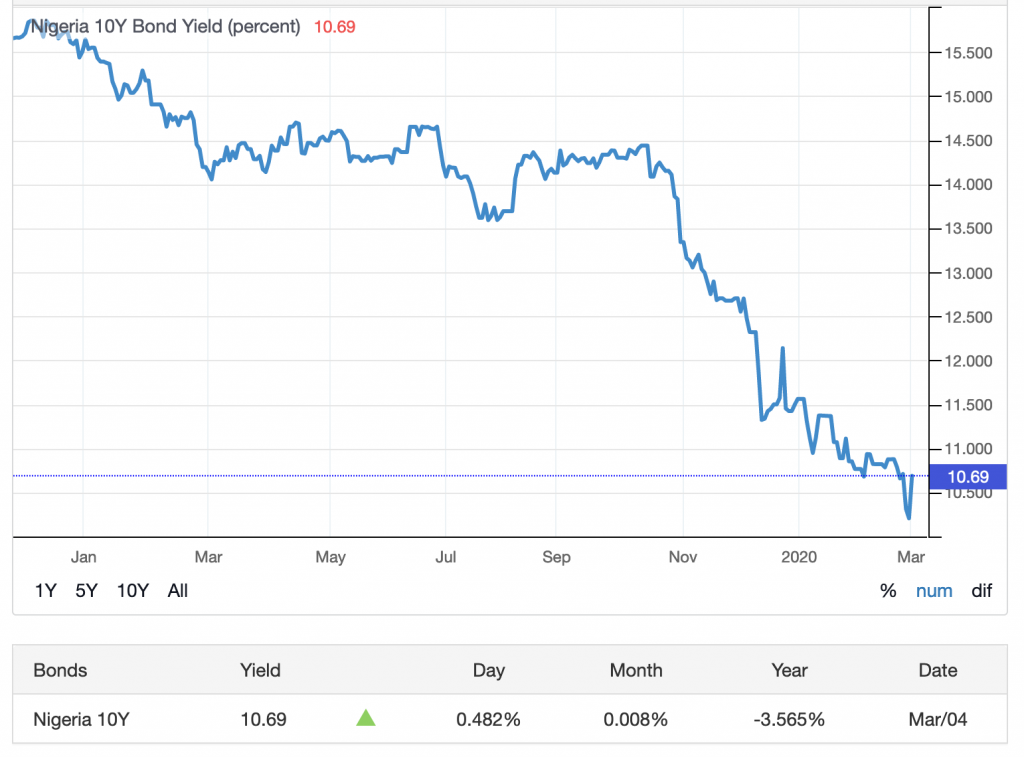The height and width of the screenshot is (757, 1024).
Task: View All historical data range
Action: (178, 590)
